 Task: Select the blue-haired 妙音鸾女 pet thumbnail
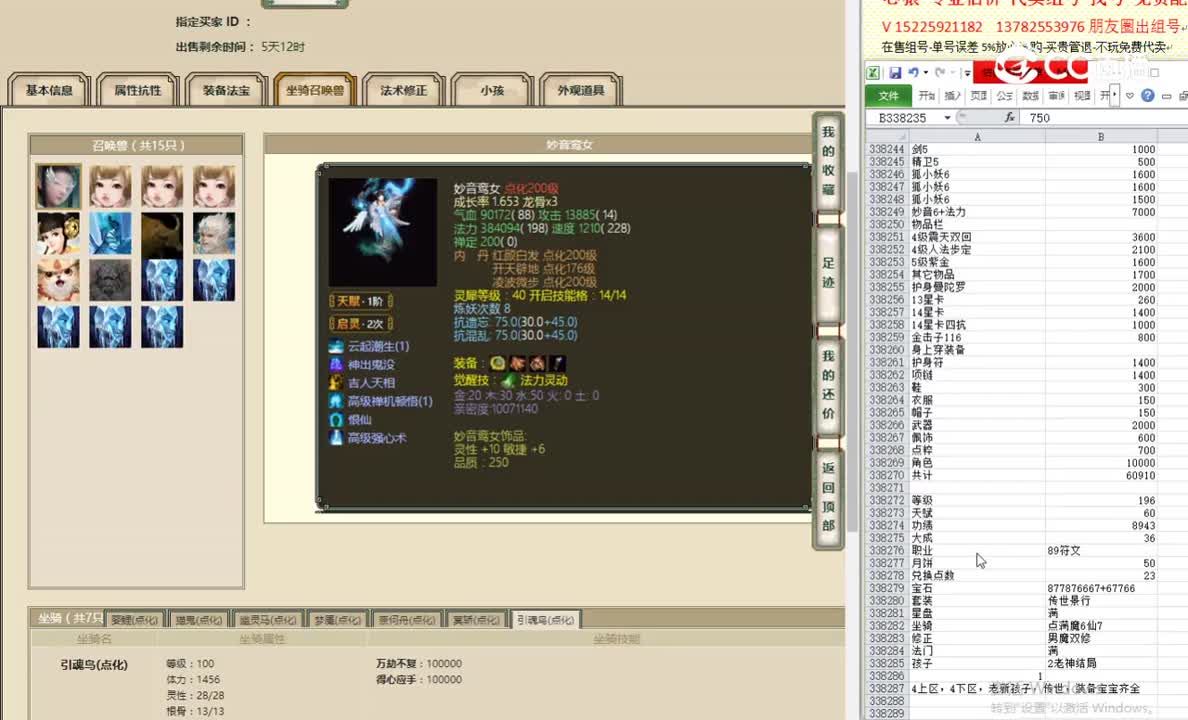58,186
